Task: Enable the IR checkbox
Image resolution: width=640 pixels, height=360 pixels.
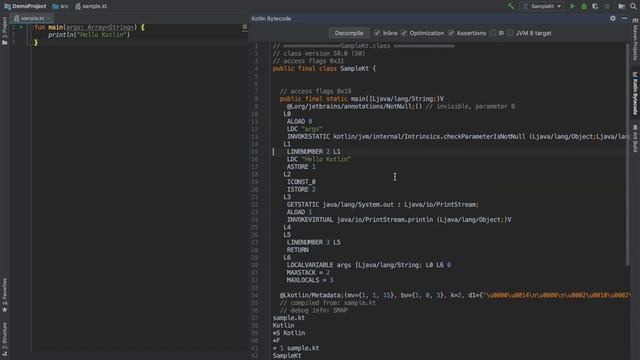Action: click(x=493, y=33)
